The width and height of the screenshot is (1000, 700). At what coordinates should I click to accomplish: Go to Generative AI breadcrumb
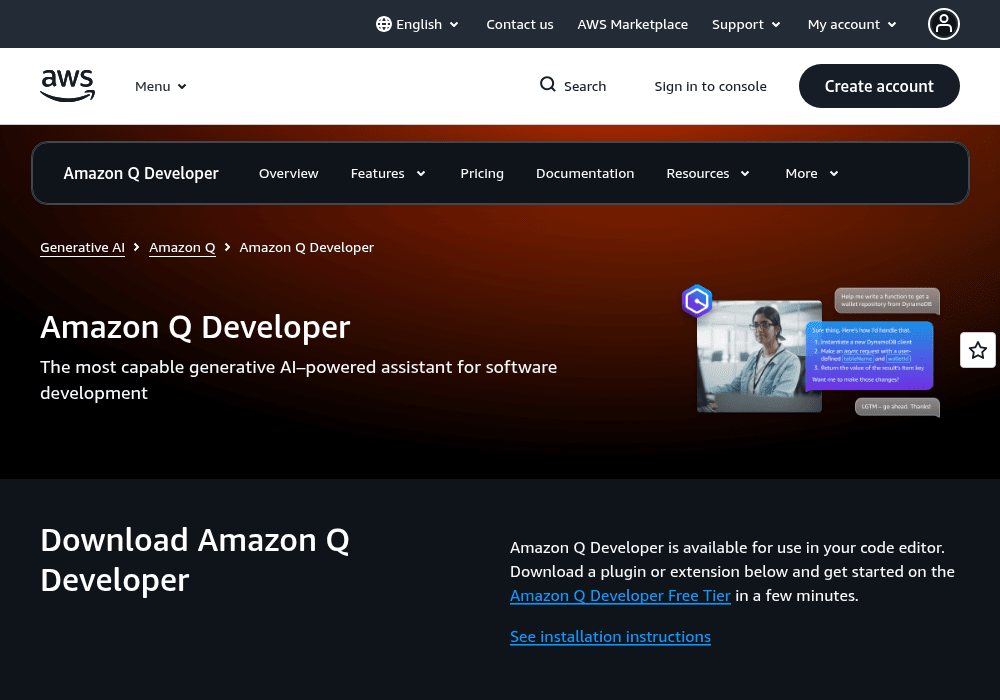(82, 247)
